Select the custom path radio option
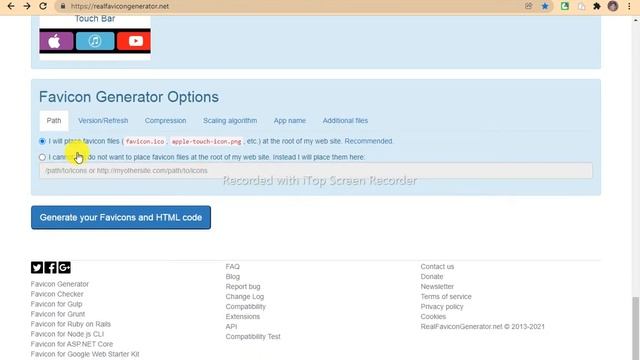Screen dimensions: 640x360 point(42,157)
